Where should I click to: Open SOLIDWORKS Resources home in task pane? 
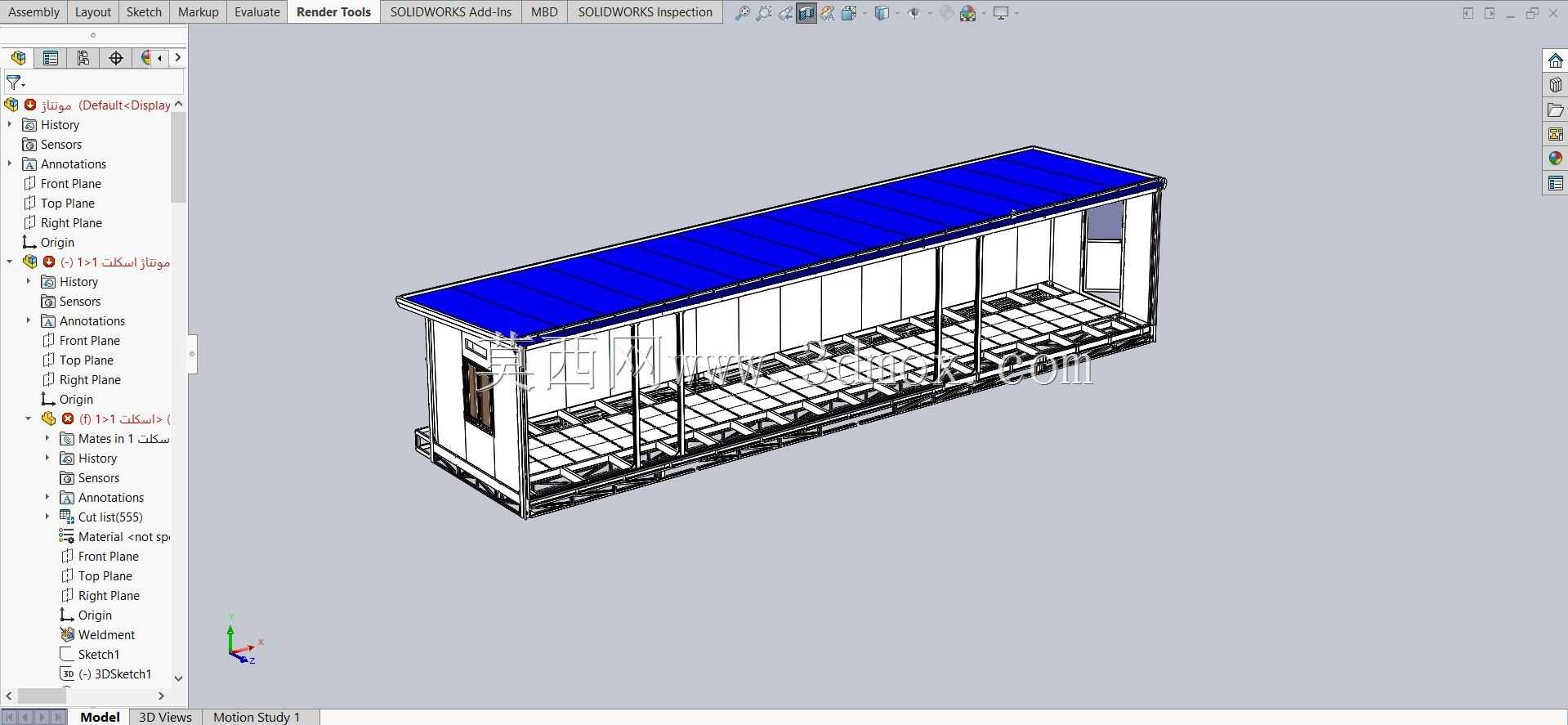(1555, 61)
